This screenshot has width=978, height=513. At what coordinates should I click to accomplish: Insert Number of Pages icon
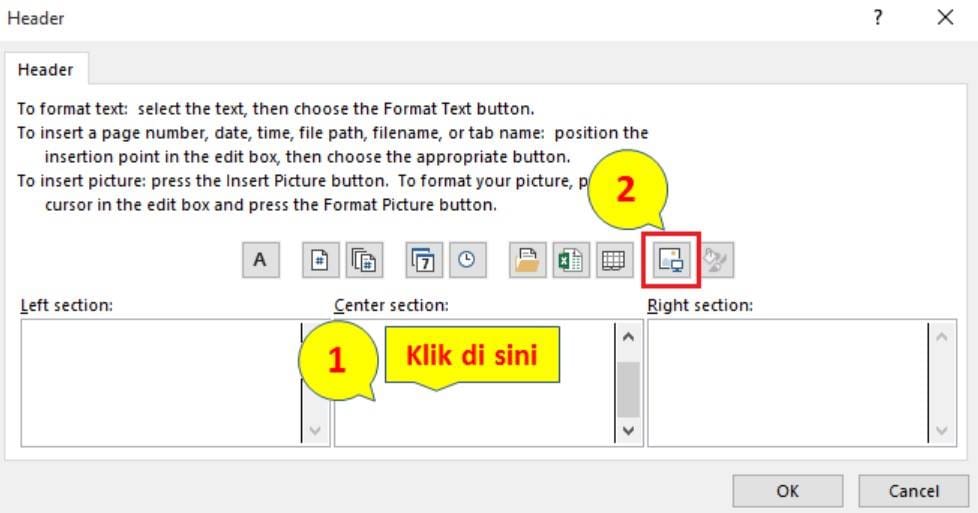[364, 260]
